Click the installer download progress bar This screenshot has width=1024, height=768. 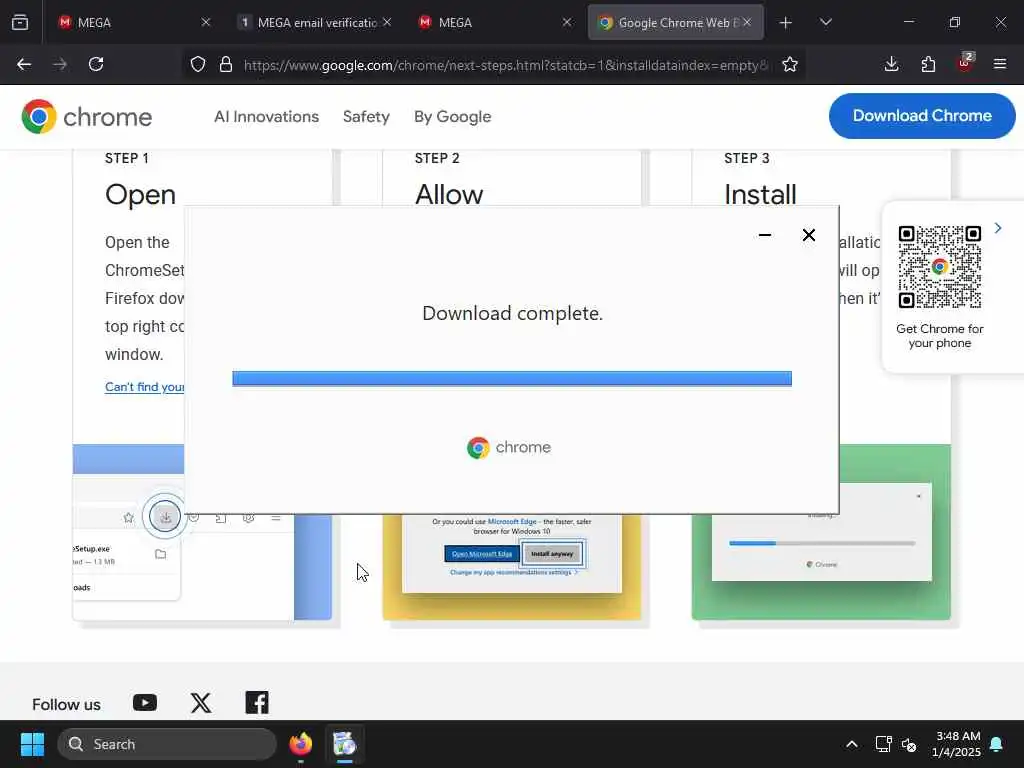coord(512,379)
